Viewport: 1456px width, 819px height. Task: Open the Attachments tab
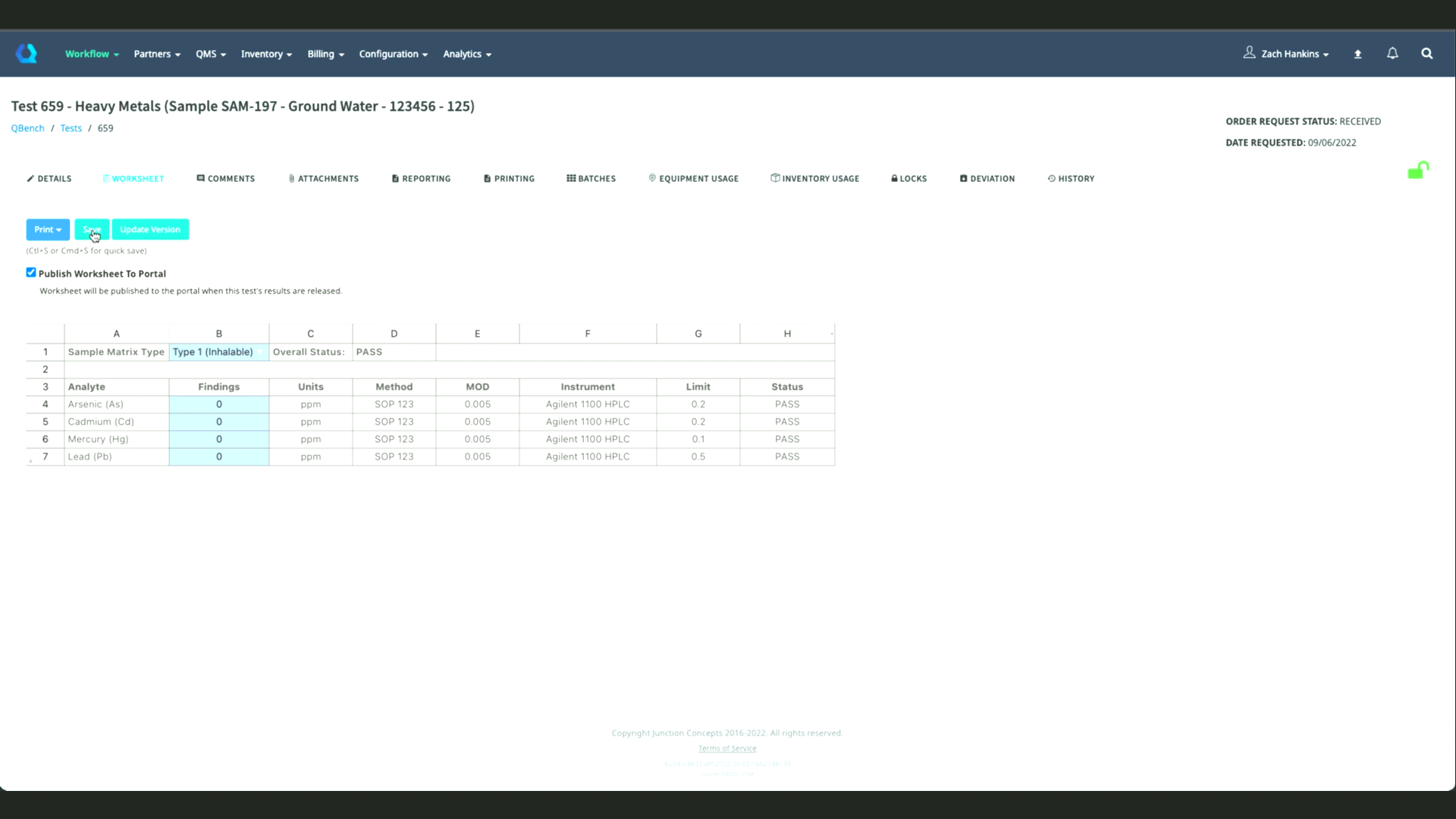[323, 178]
